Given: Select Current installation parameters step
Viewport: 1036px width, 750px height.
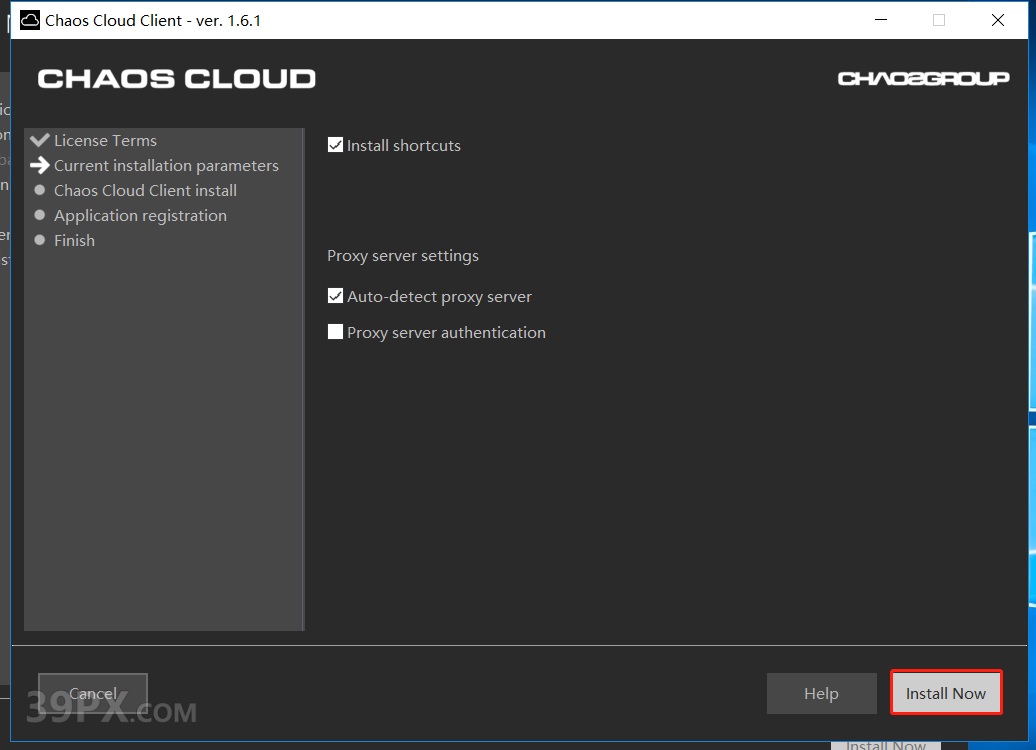Looking at the screenshot, I should 166,165.
